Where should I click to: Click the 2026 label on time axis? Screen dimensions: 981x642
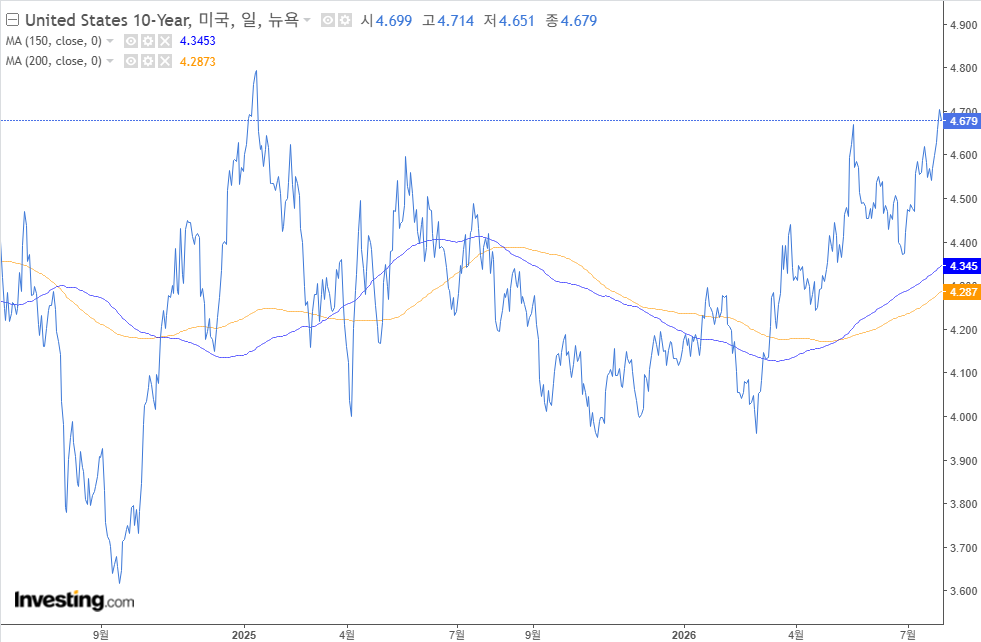(x=684, y=635)
